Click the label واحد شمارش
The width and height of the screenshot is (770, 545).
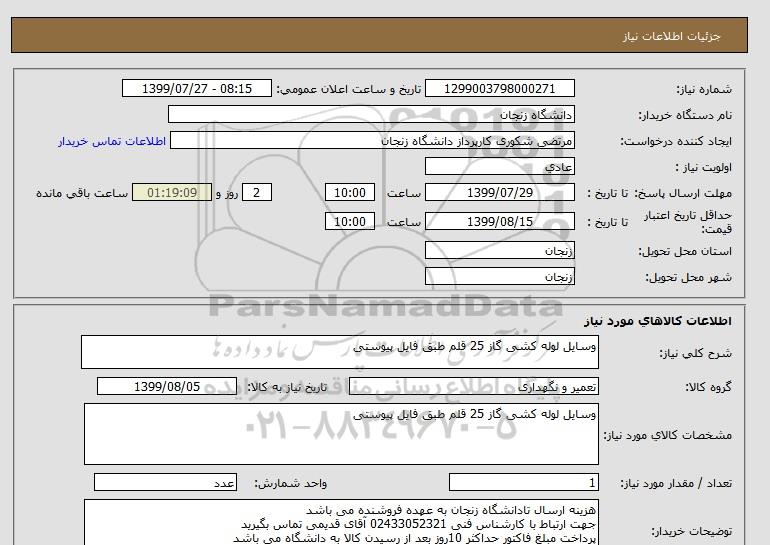290,484
